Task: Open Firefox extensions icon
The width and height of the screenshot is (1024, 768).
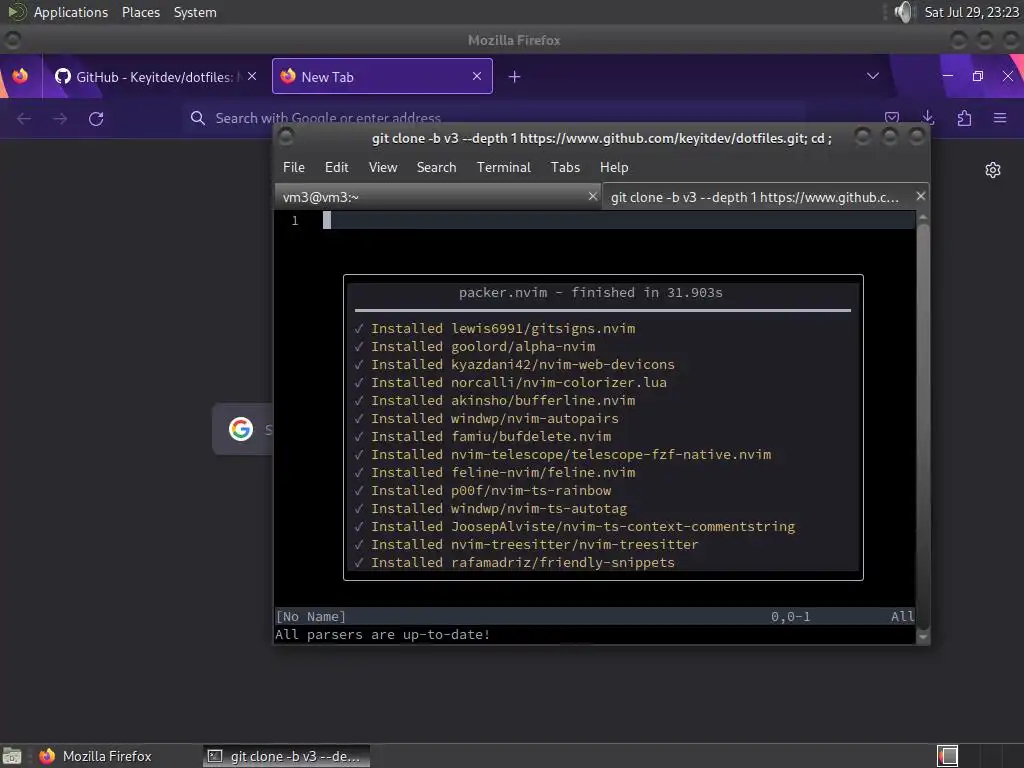Action: (x=964, y=118)
